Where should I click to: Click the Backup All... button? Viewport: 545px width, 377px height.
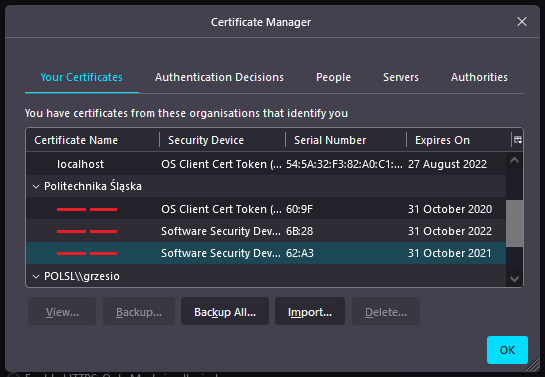pos(225,311)
